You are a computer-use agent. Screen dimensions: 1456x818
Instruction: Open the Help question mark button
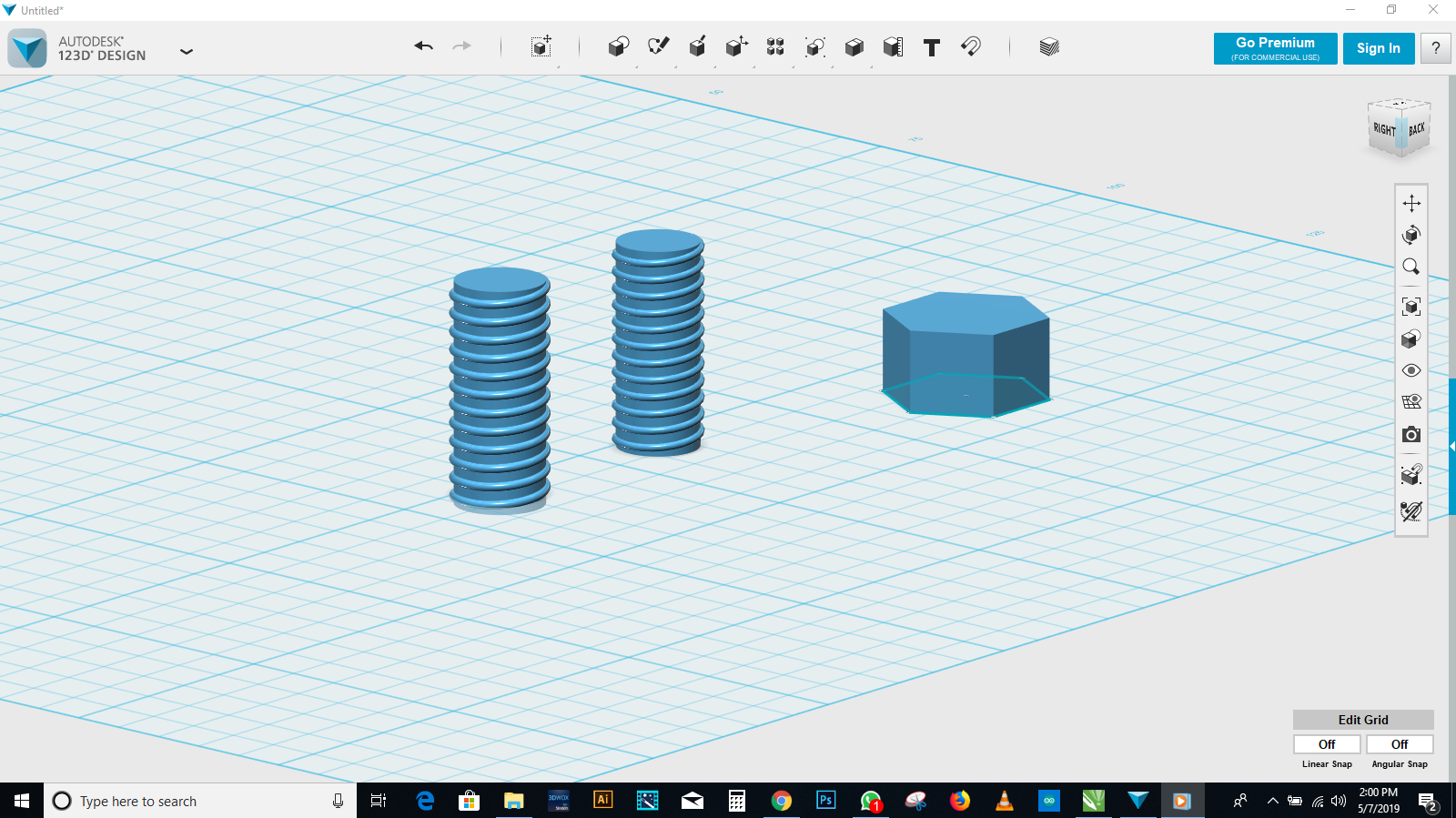1436,48
